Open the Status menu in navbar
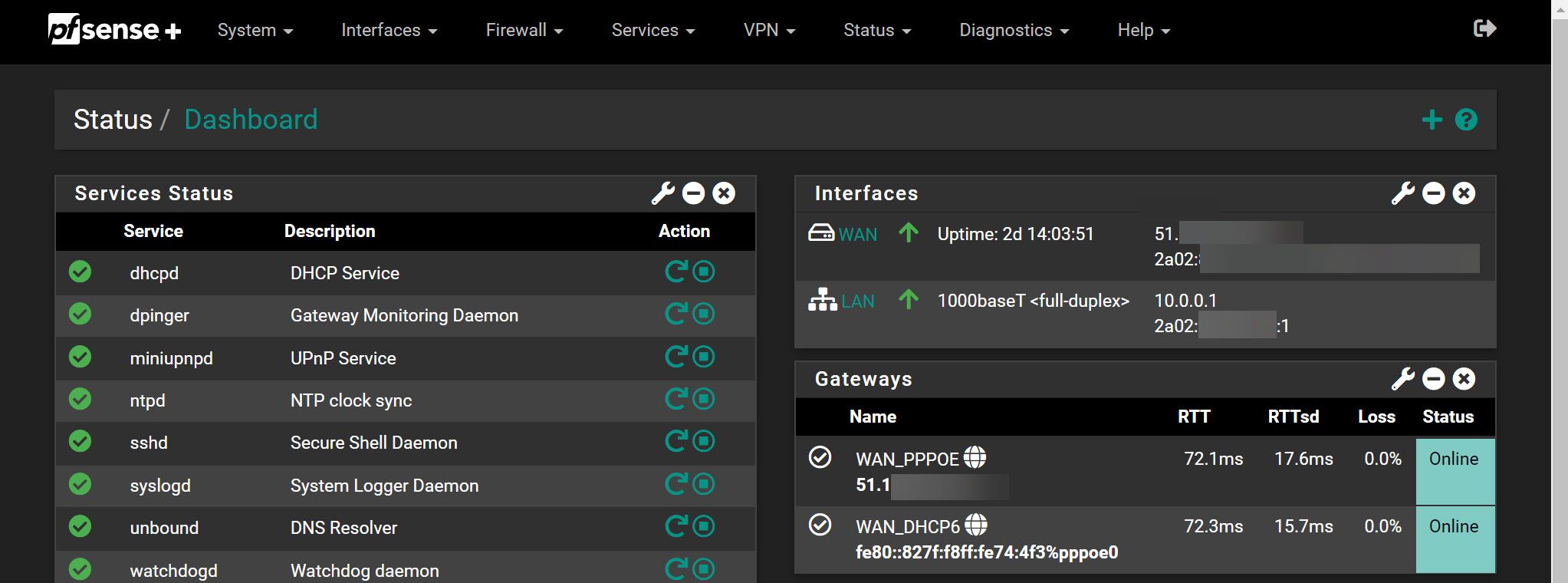1568x583 pixels. [x=876, y=30]
